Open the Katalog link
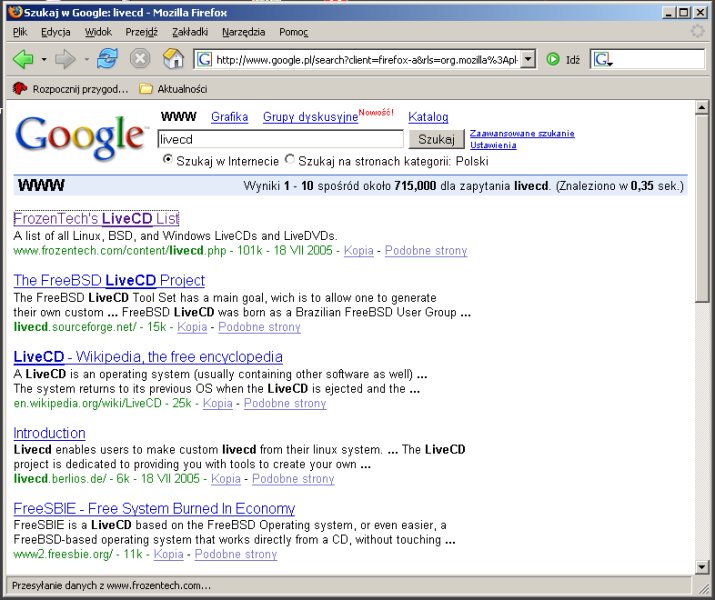This screenshot has height=600, width=715. click(x=428, y=117)
